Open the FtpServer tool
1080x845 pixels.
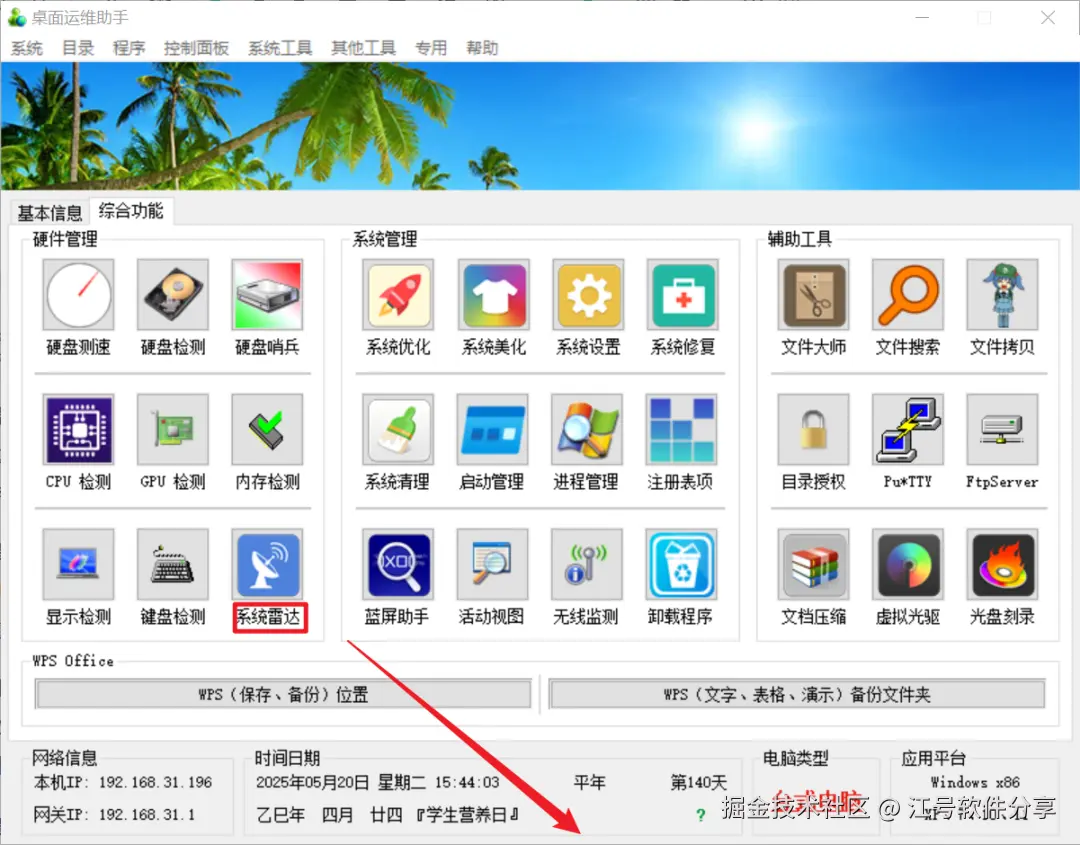click(1002, 430)
